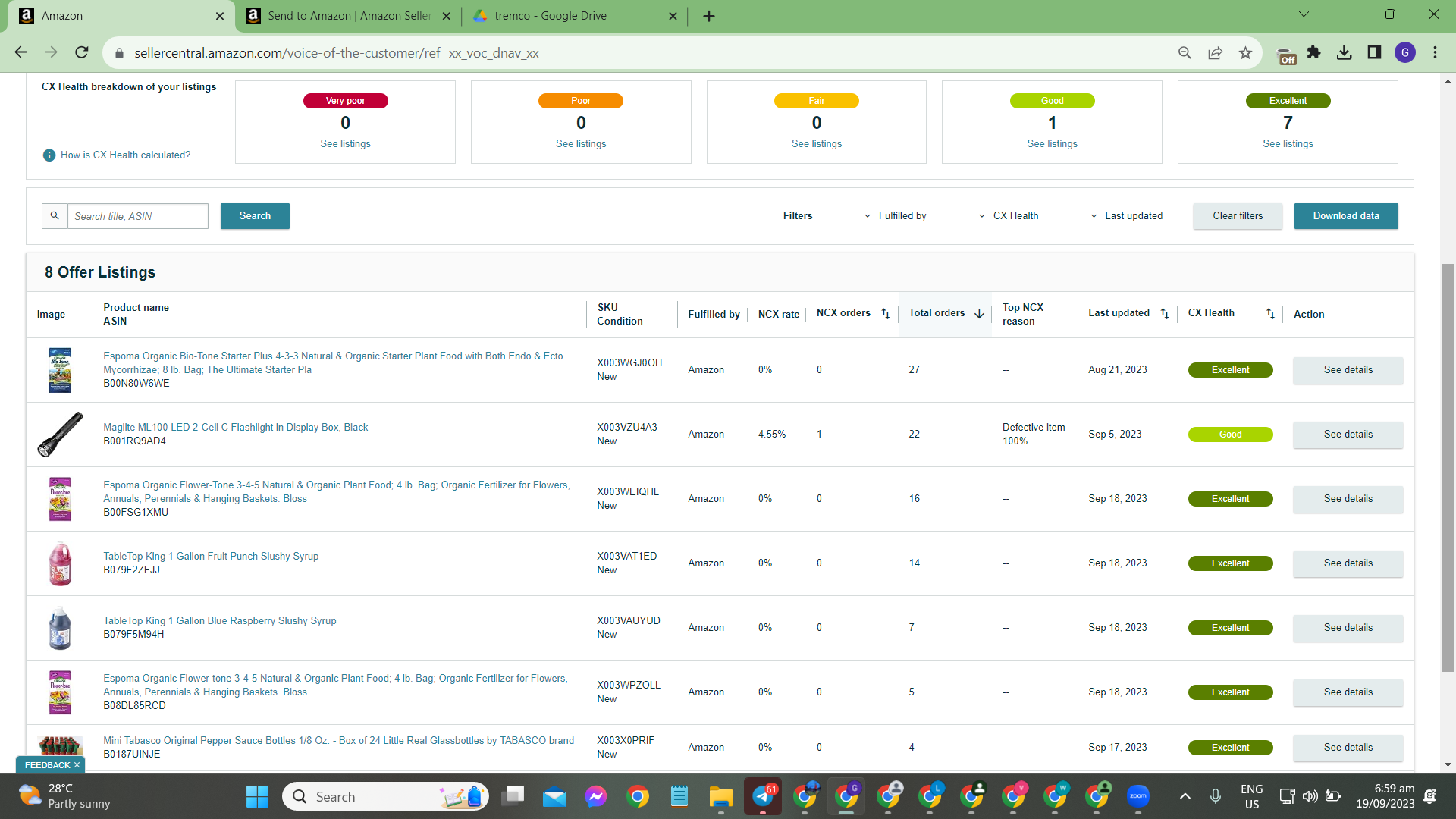The width and height of the screenshot is (1456, 819).
Task: Expand the CX Health filter dropdown
Action: [1009, 216]
